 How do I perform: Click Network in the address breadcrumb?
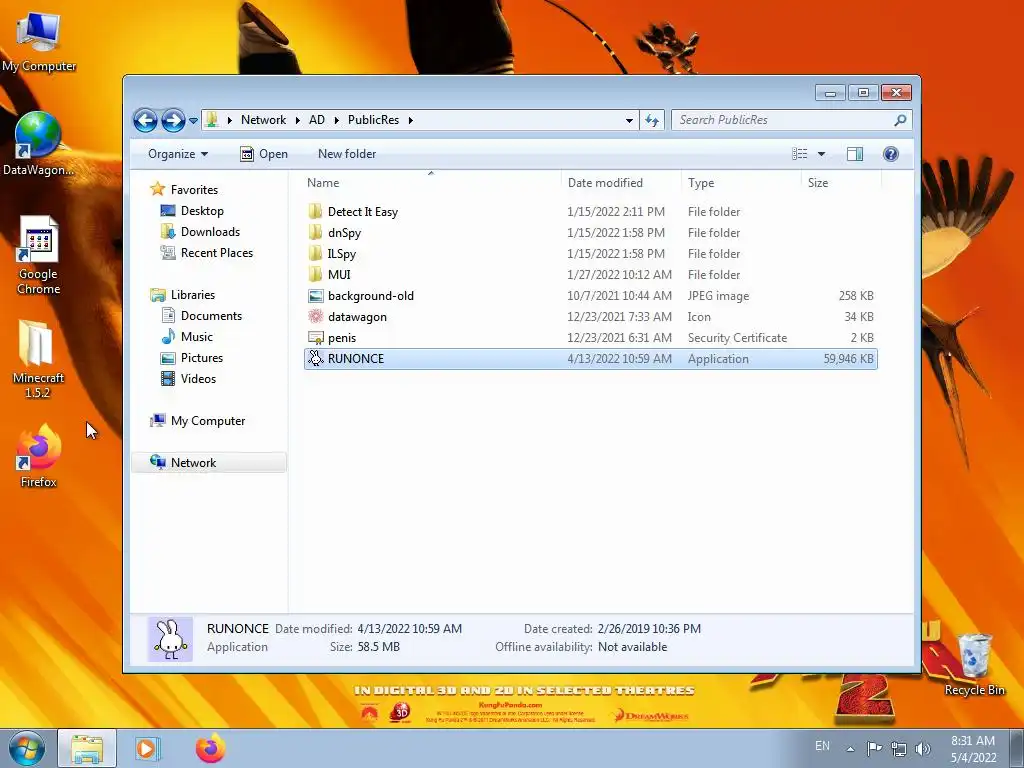click(263, 120)
